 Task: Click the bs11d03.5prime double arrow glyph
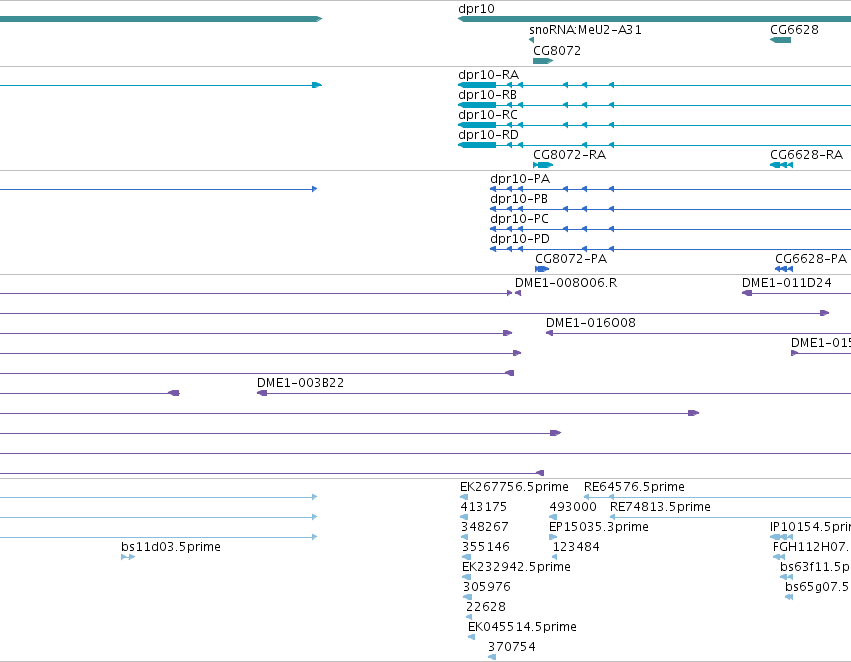(x=128, y=557)
